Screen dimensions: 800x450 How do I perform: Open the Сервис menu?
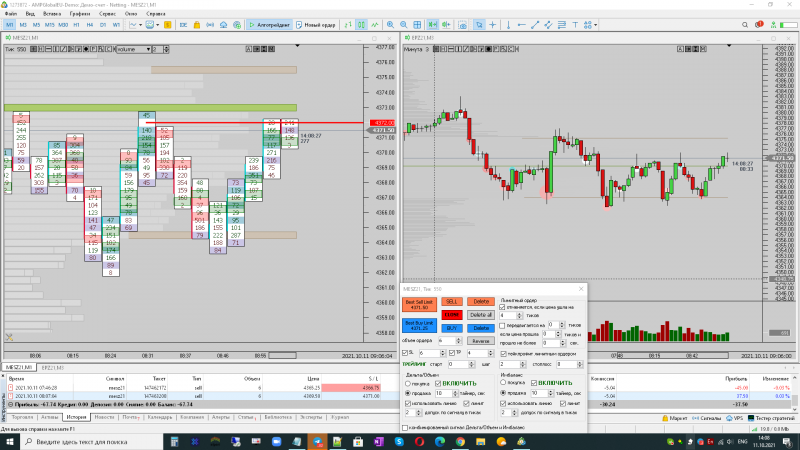(107, 14)
